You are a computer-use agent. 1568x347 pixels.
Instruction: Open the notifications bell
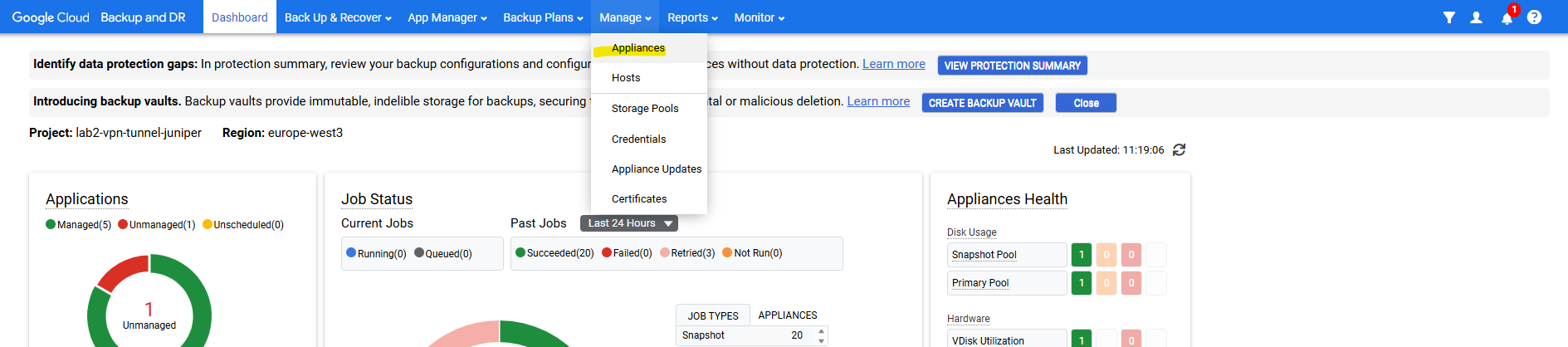[1507, 18]
